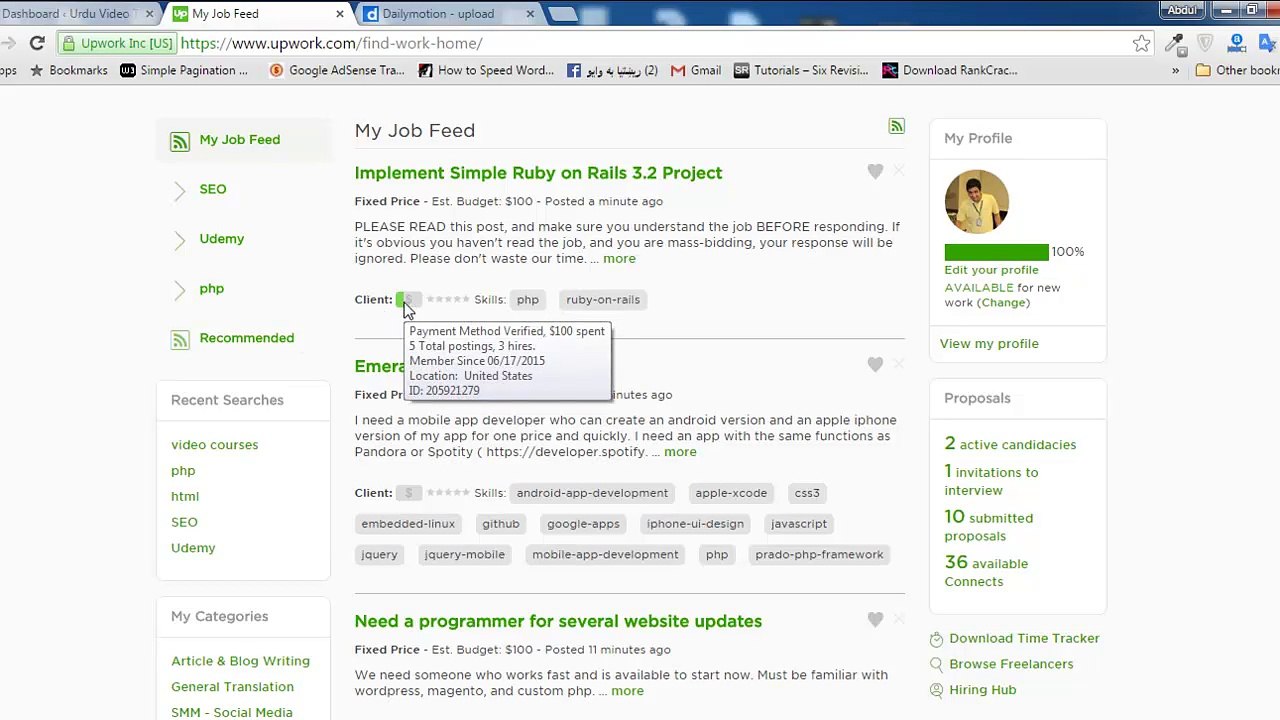1280x720 pixels.
Task: Click the Browse Freelancers search icon
Action: tap(936, 664)
